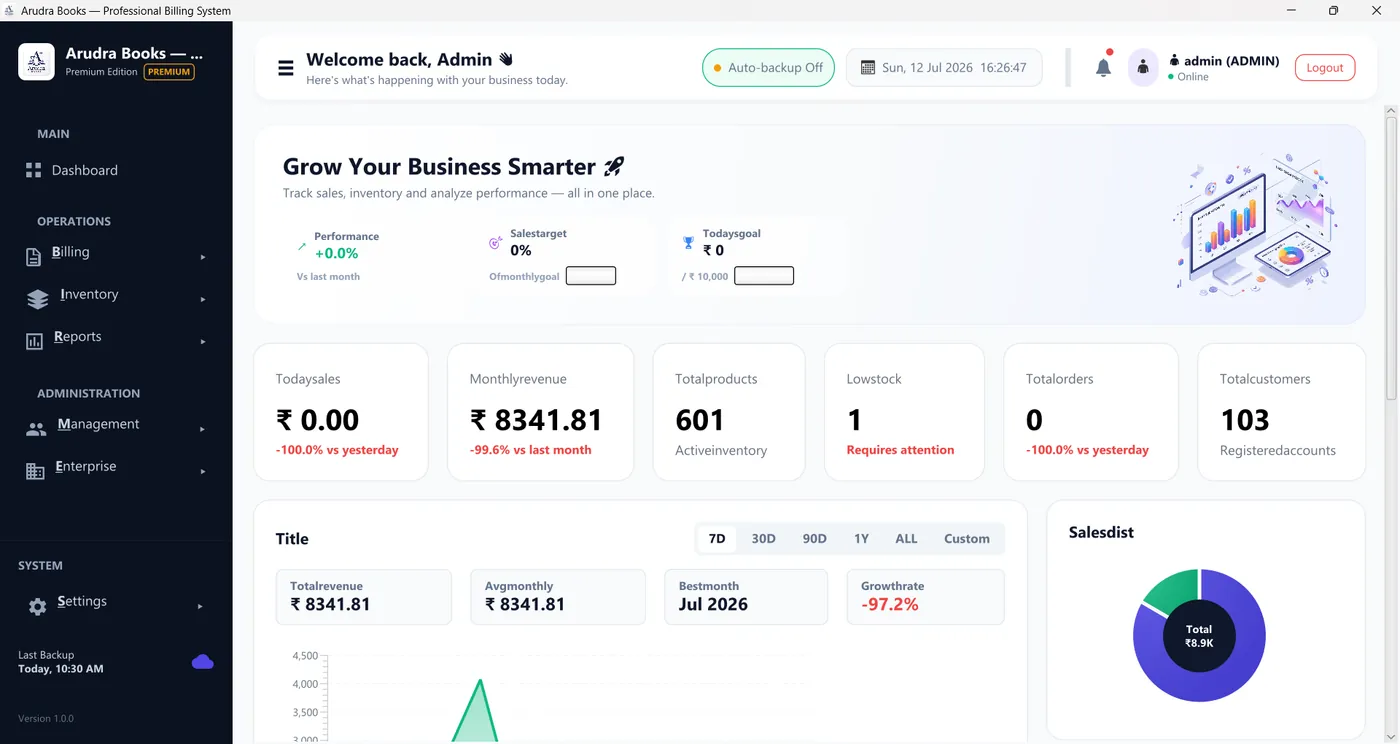This screenshot has width=1400, height=744.
Task: Select the 7D time range tab
Action: click(717, 539)
